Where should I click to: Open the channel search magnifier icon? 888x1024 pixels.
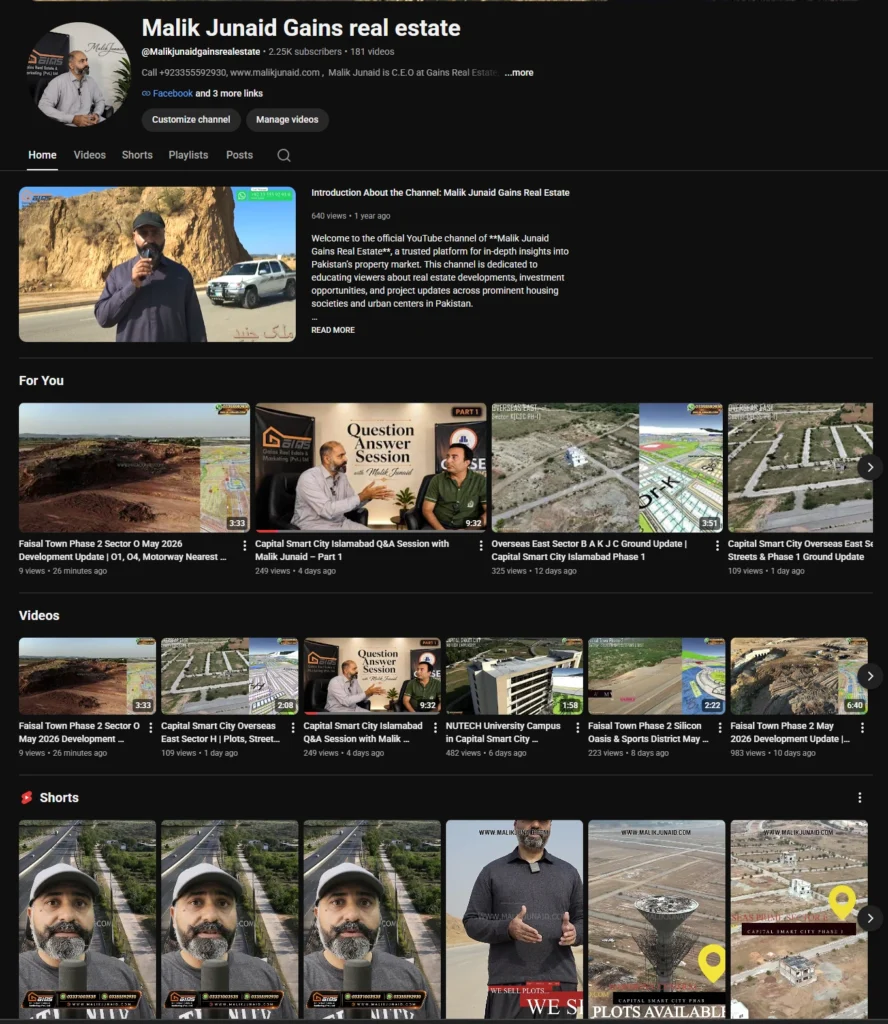click(x=283, y=155)
